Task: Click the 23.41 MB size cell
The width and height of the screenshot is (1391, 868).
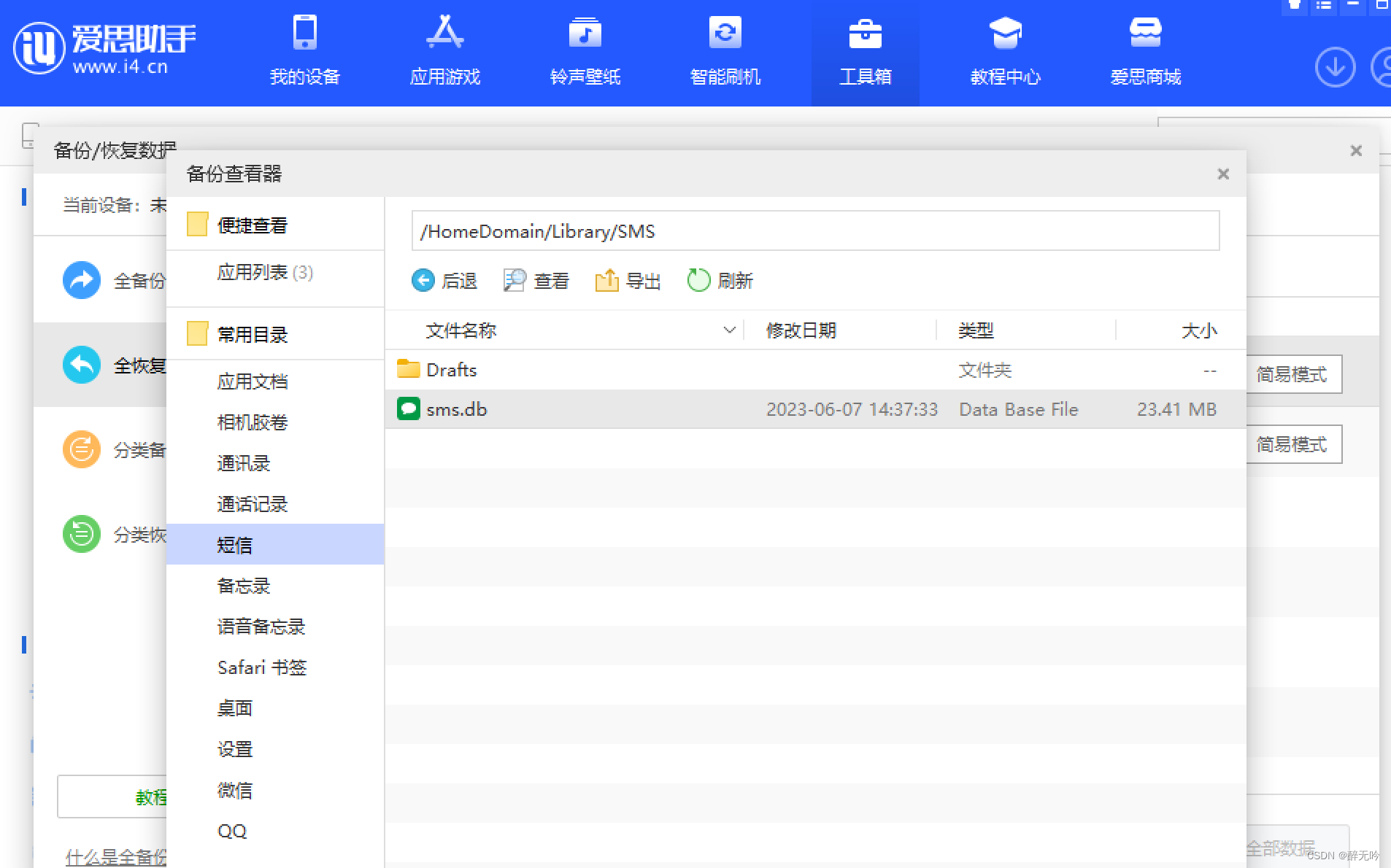Action: coord(1176,409)
